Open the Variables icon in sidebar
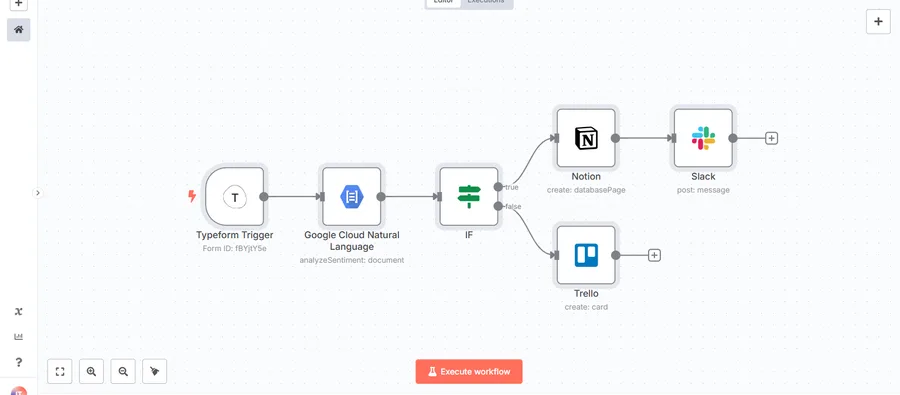This screenshot has height=395, width=900. click(x=18, y=311)
